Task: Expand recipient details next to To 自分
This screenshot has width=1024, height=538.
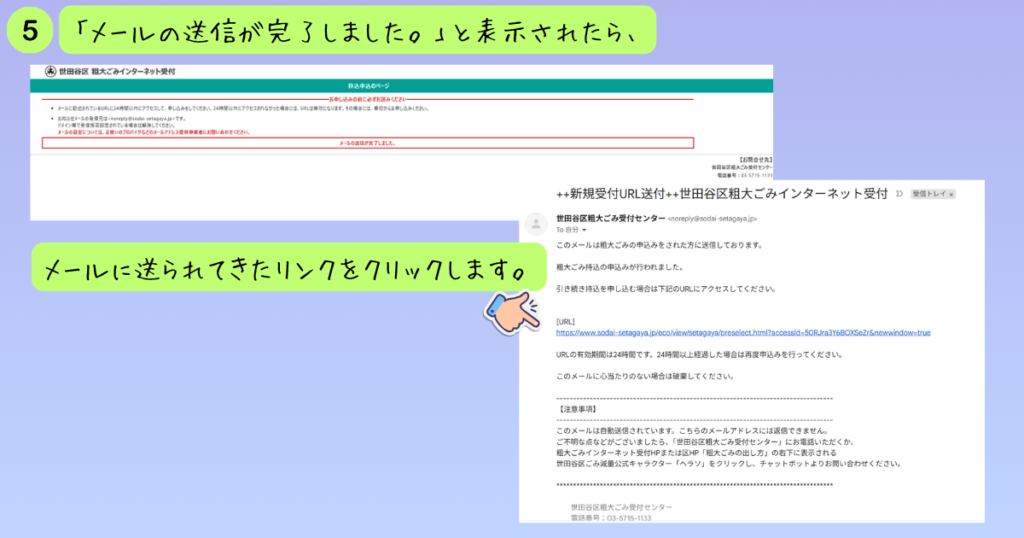Action: [x=584, y=230]
